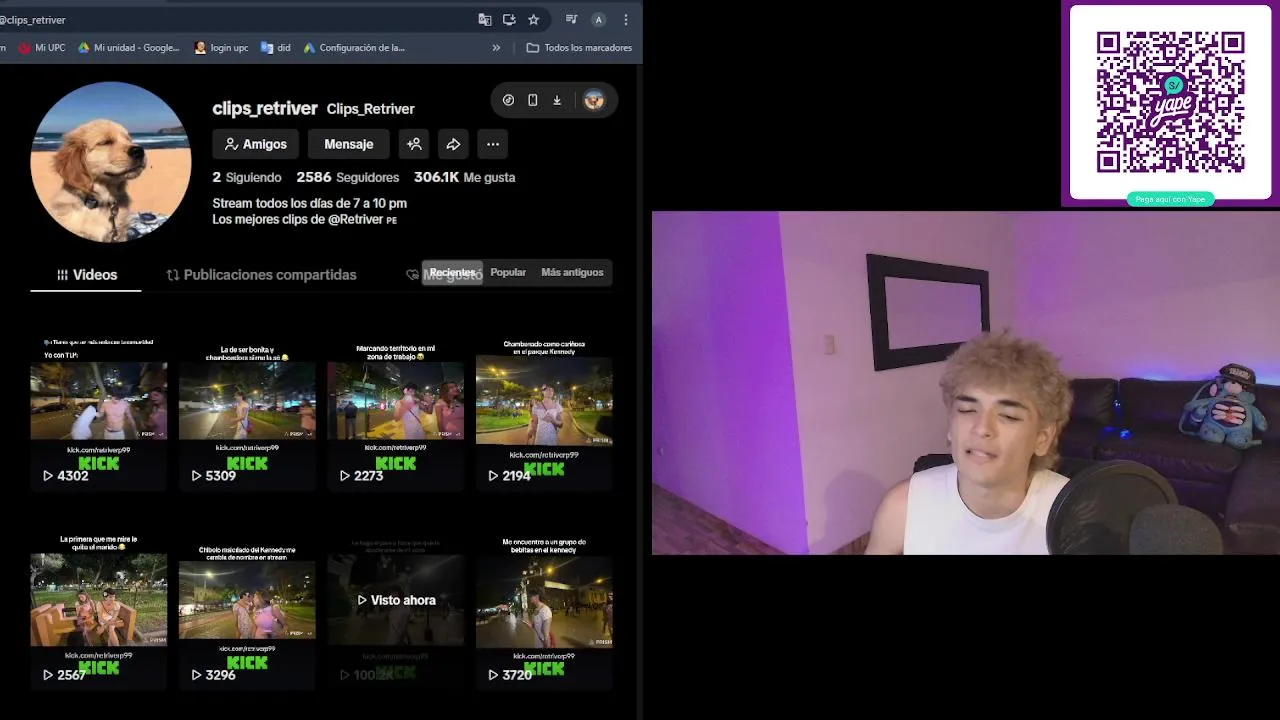Open the 'Configuración de la...' bookmark
The width and height of the screenshot is (1280, 720).
click(354, 47)
